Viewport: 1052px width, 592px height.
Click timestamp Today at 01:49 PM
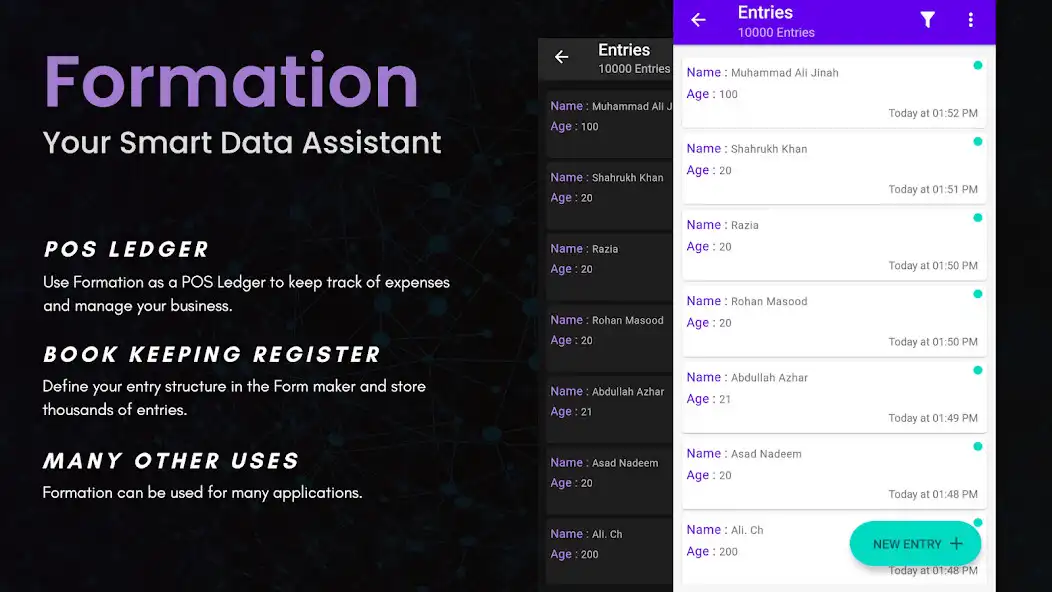point(933,417)
